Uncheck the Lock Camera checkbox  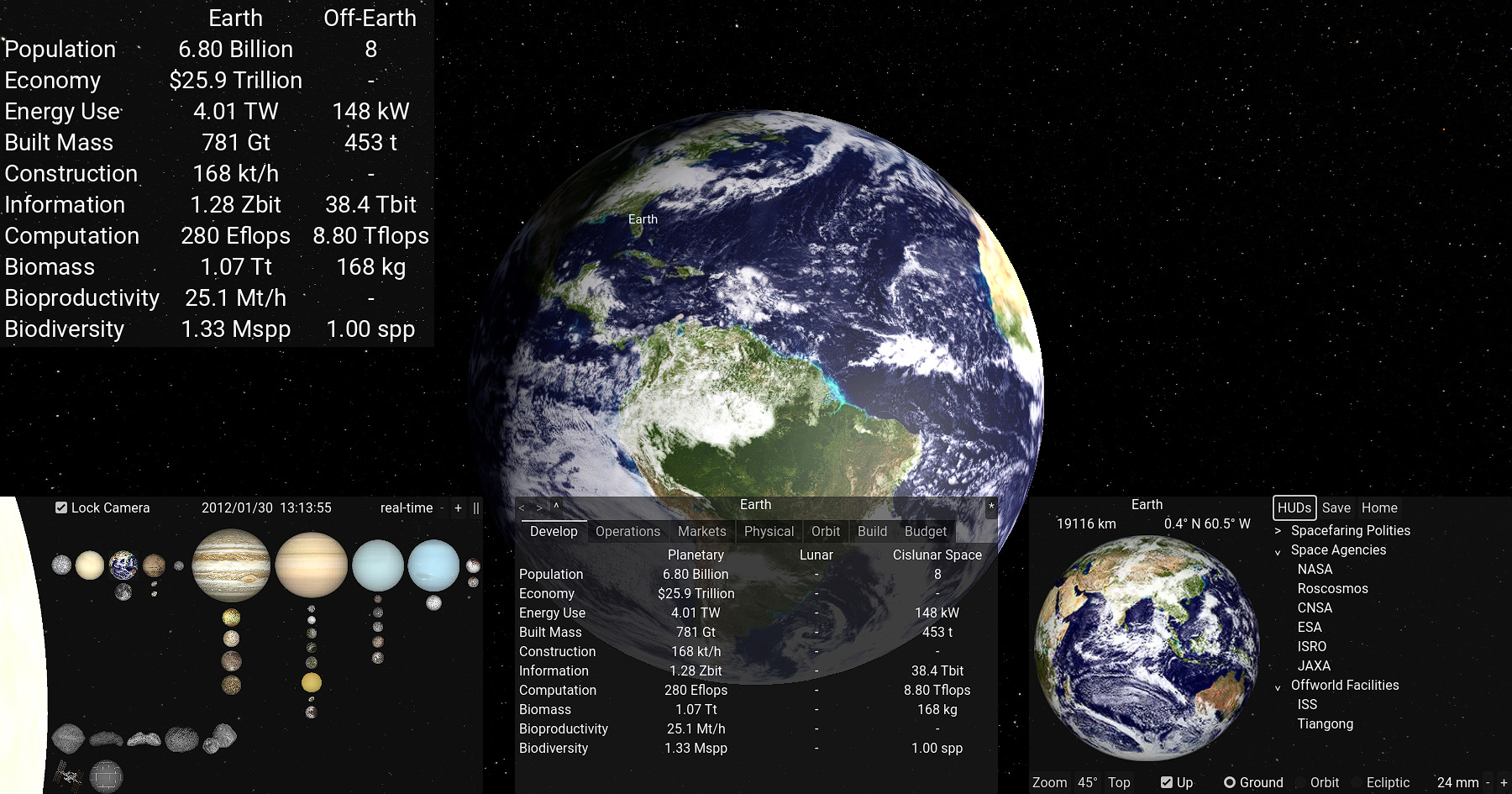tap(60, 507)
